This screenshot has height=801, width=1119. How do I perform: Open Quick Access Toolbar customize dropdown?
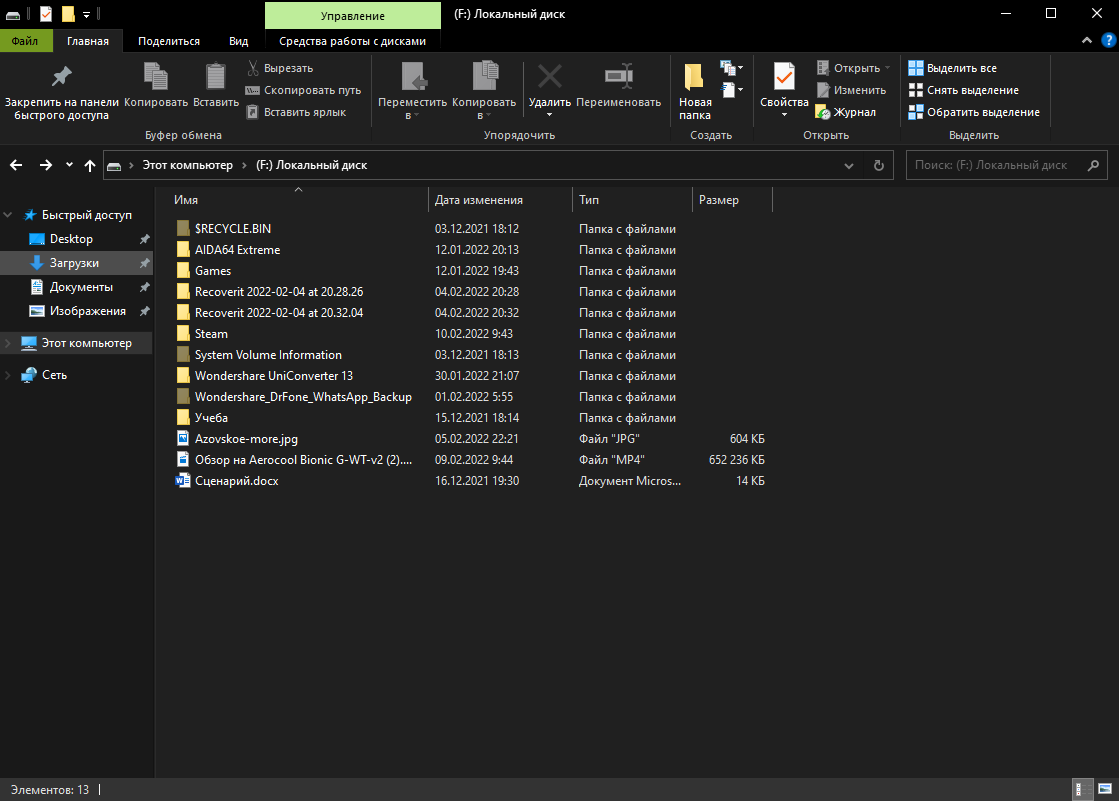click(x=86, y=14)
